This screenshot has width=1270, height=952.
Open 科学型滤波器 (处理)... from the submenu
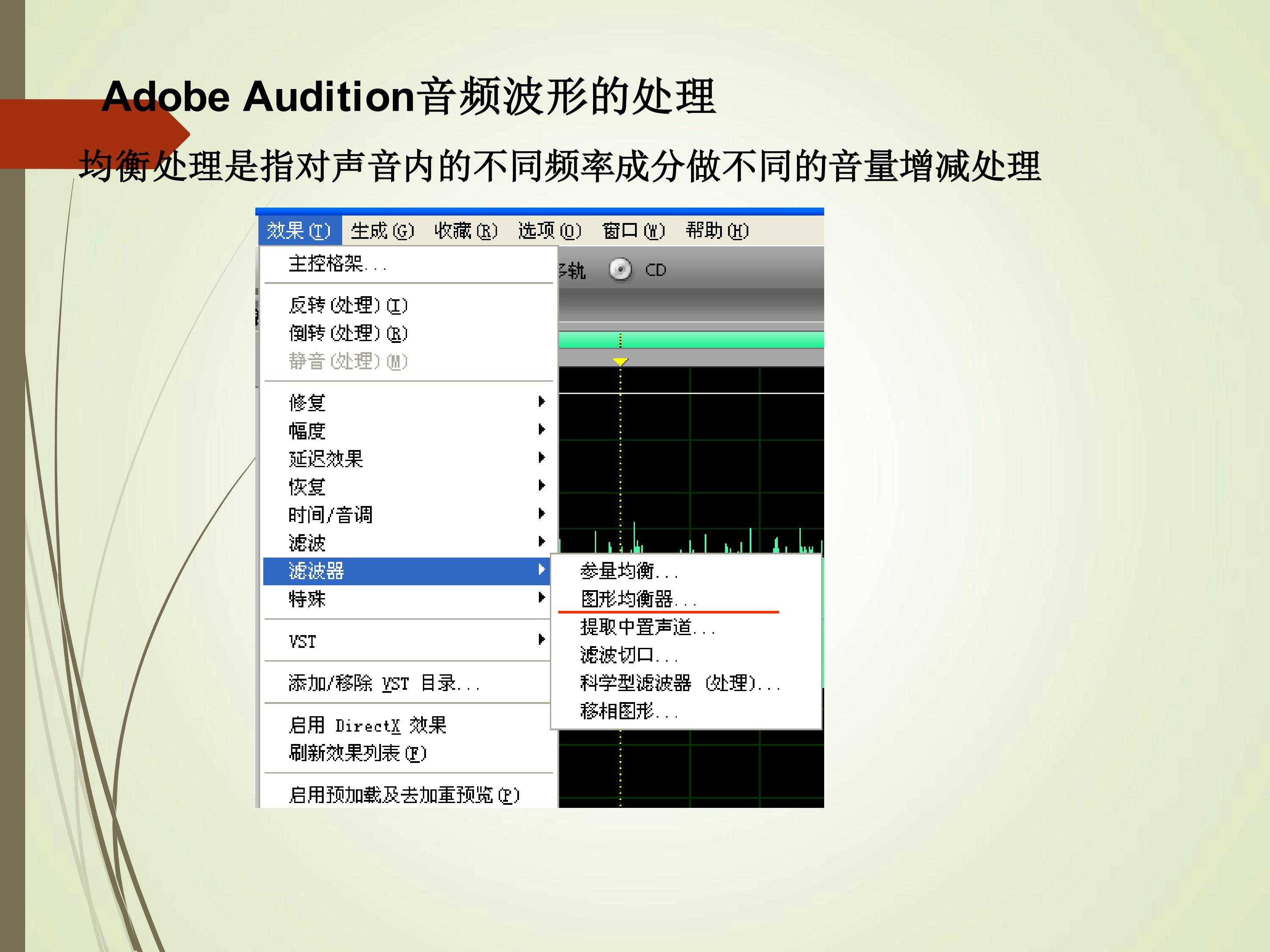686,683
